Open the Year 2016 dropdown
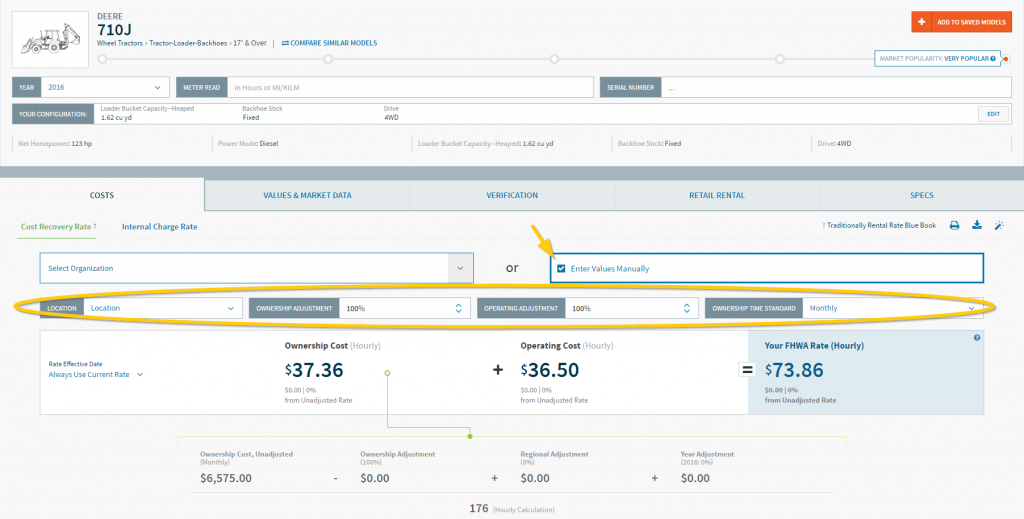This screenshot has height=519, width=1024. [104, 87]
